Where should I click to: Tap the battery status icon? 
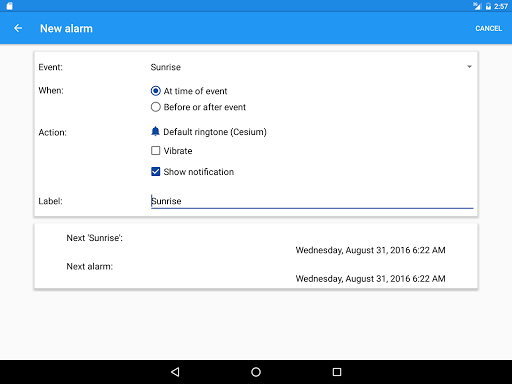(488, 6)
